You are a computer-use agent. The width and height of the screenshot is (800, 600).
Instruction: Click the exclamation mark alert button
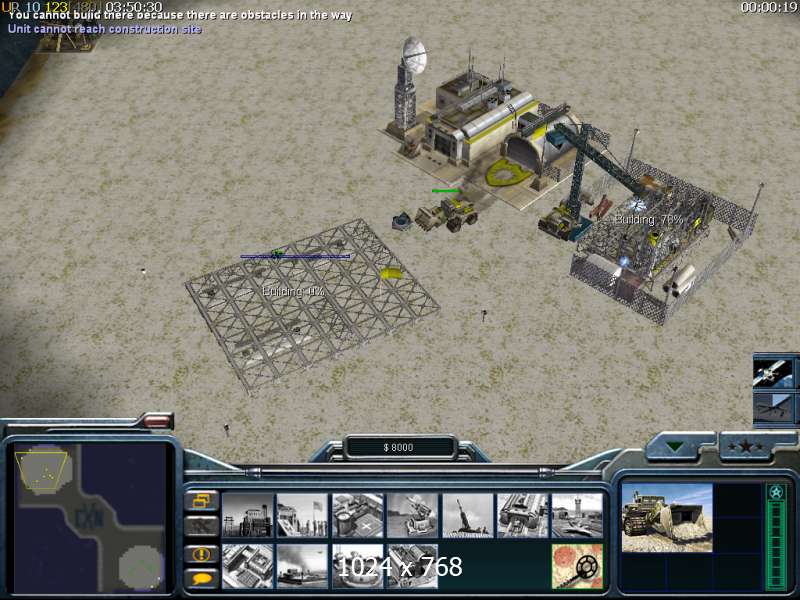pyautogui.click(x=201, y=554)
